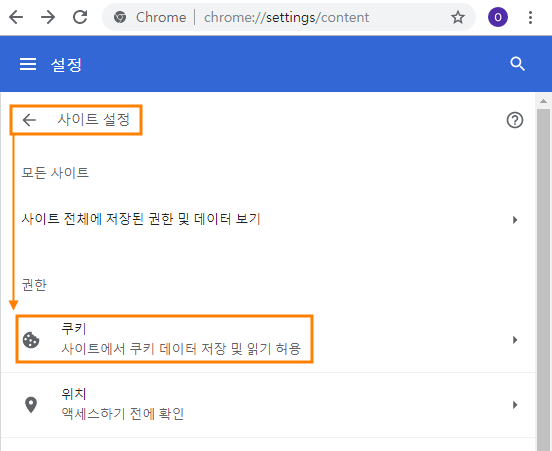Go back from 사이트 설정 page

(x=29, y=120)
